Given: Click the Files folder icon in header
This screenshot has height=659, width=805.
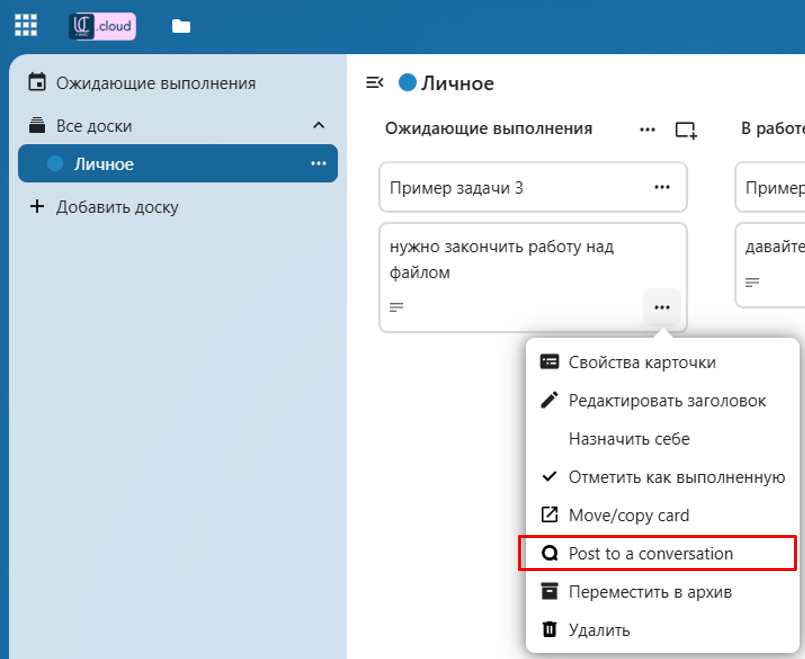Looking at the screenshot, I should [x=181, y=27].
